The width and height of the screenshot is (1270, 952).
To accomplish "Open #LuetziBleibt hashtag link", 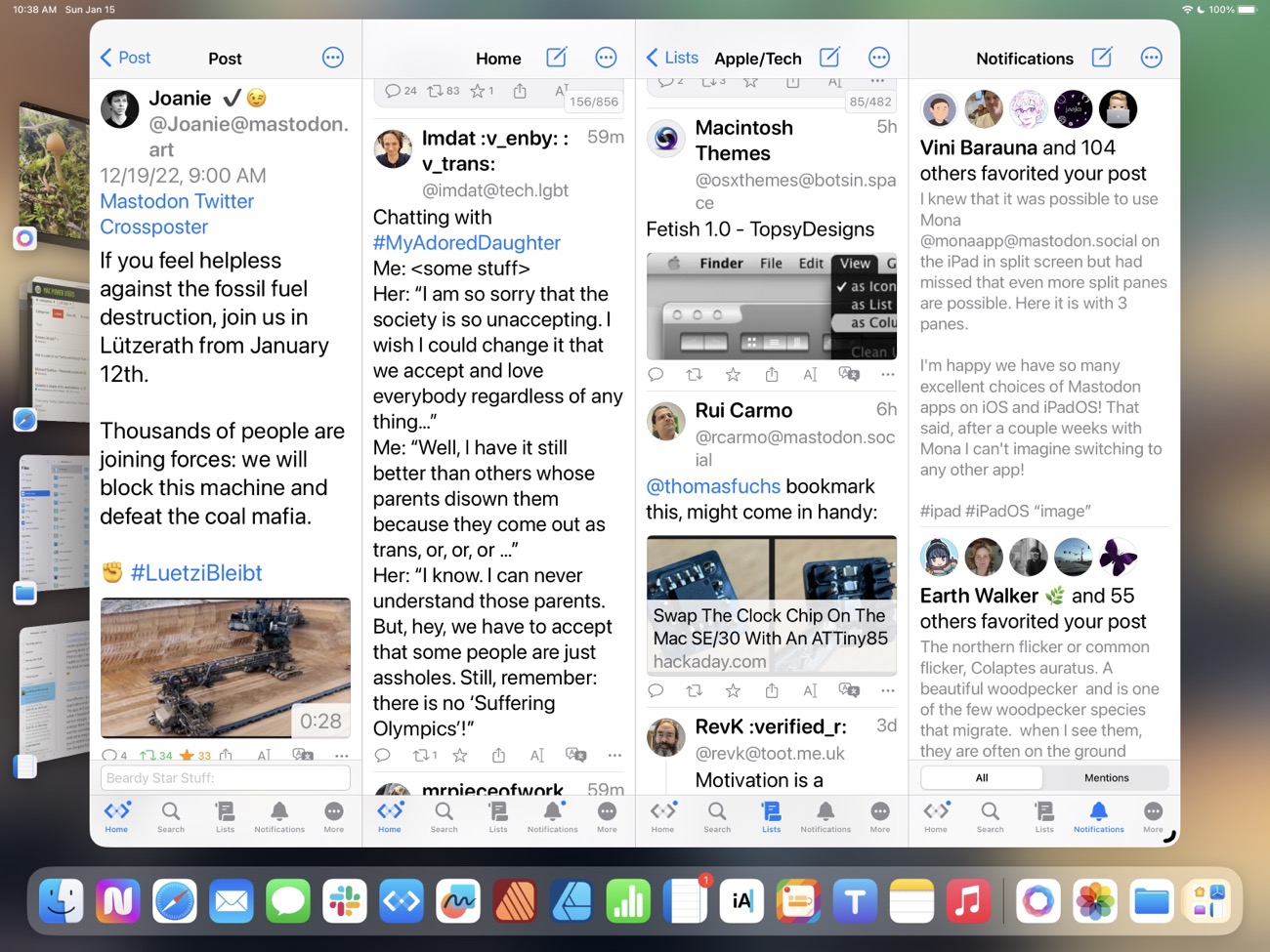I will pyautogui.click(x=195, y=573).
